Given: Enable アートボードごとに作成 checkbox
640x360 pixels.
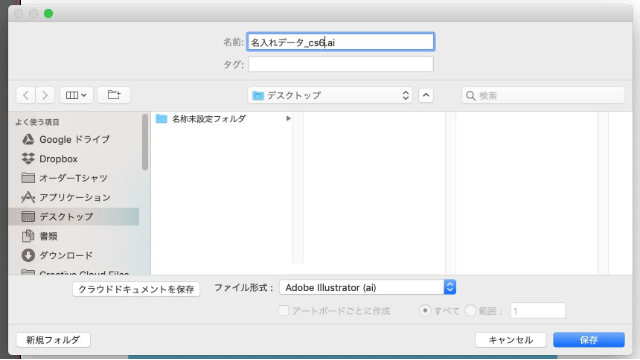Looking at the screenshot, I should click(283, 311).
